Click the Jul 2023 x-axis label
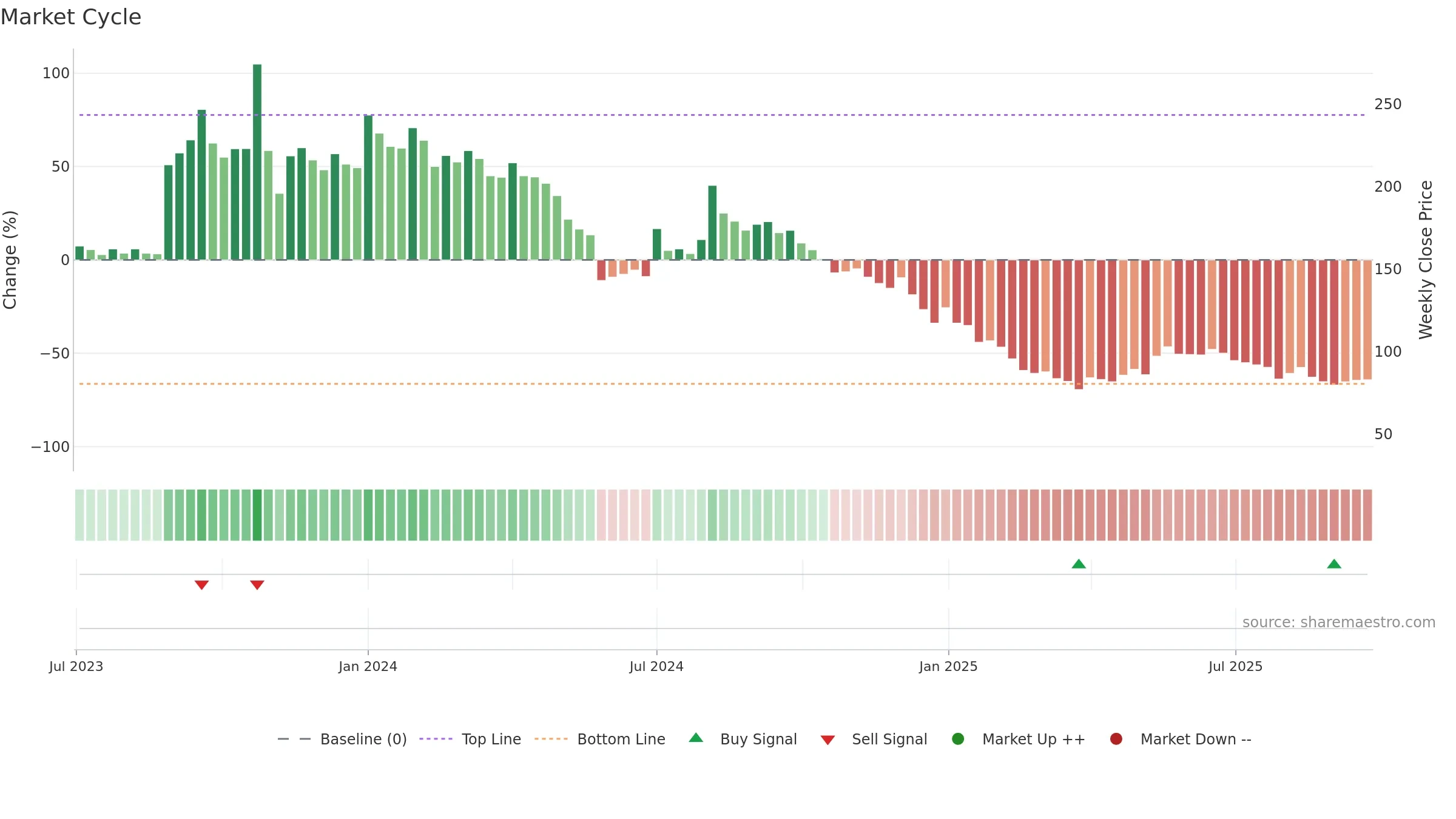Viewport: 1456px width, 819px height. [76, 667]
